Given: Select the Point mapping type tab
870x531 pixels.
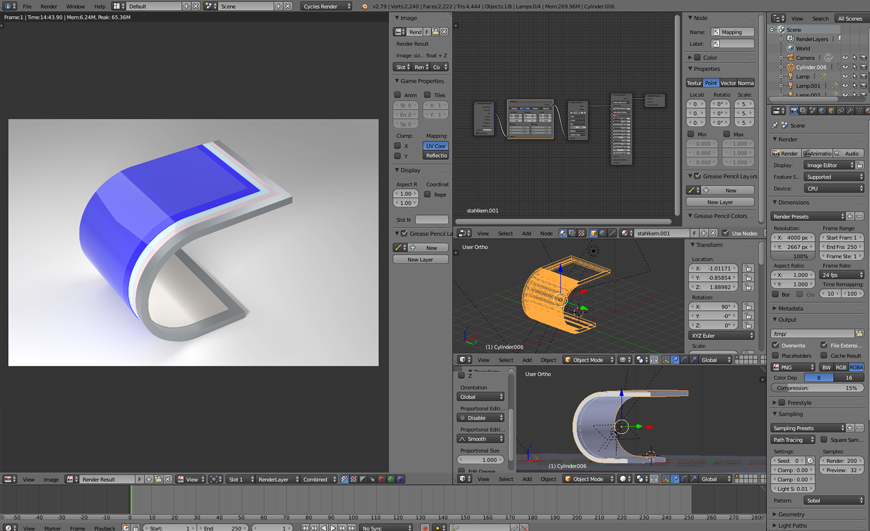Looking at the screenshot, I should click(711, 83).
